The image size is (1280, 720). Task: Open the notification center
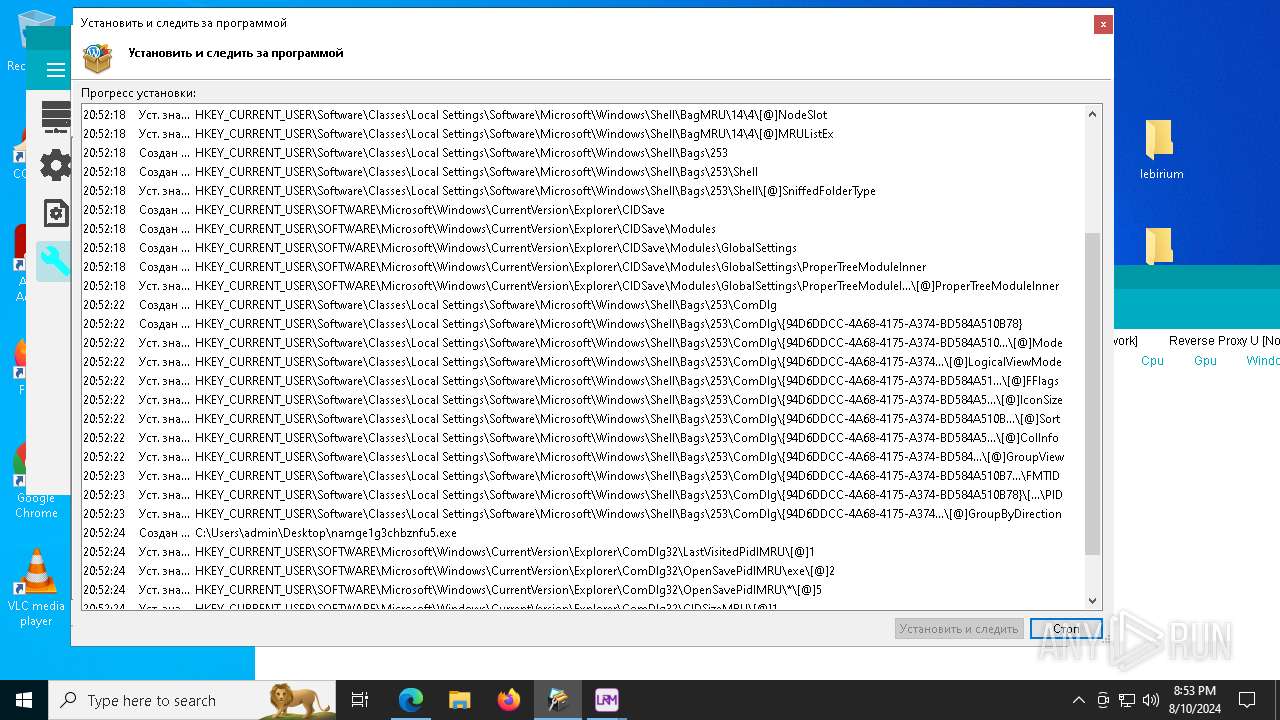[1247, 700]
